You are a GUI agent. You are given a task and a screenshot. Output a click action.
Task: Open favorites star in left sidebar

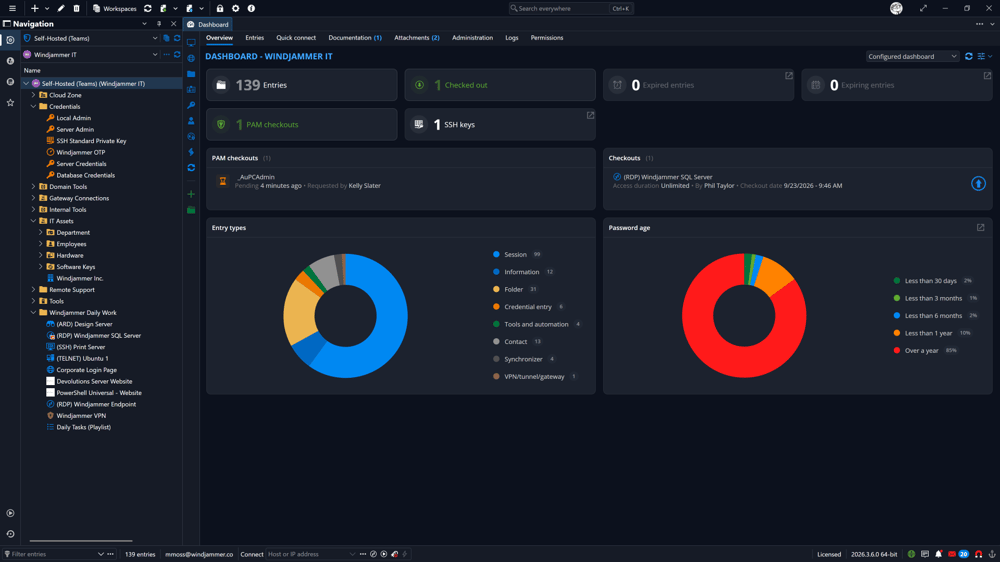click(x=10, y=102)
